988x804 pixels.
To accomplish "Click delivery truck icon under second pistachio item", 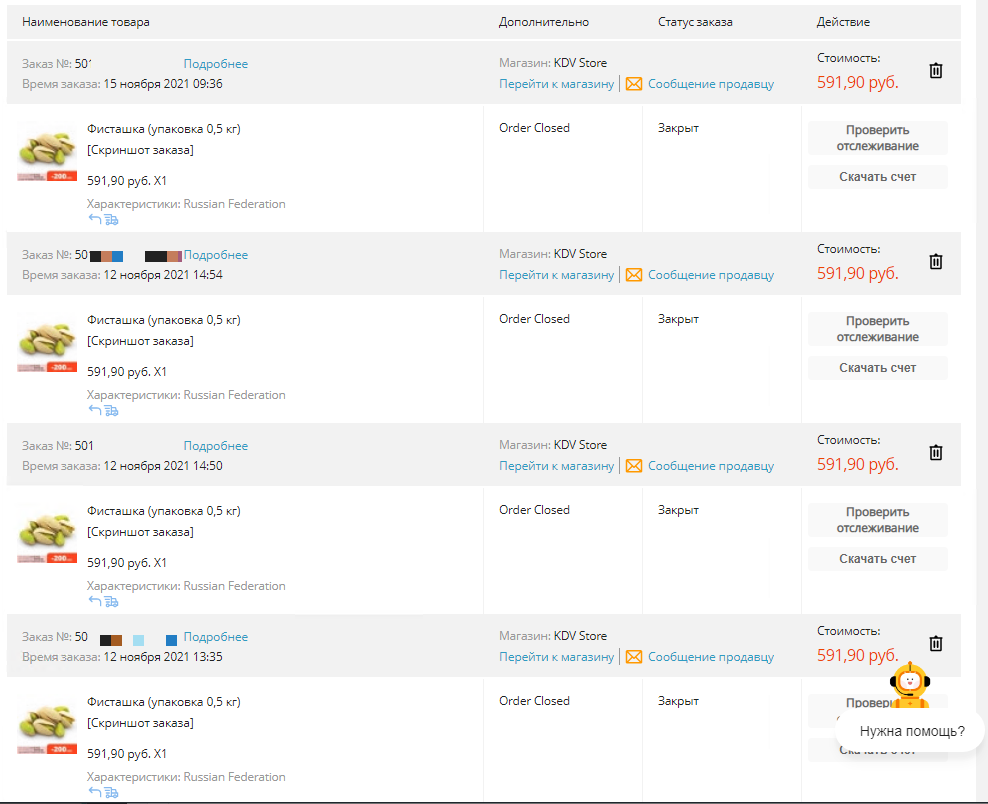I will [x=112, y=410].
